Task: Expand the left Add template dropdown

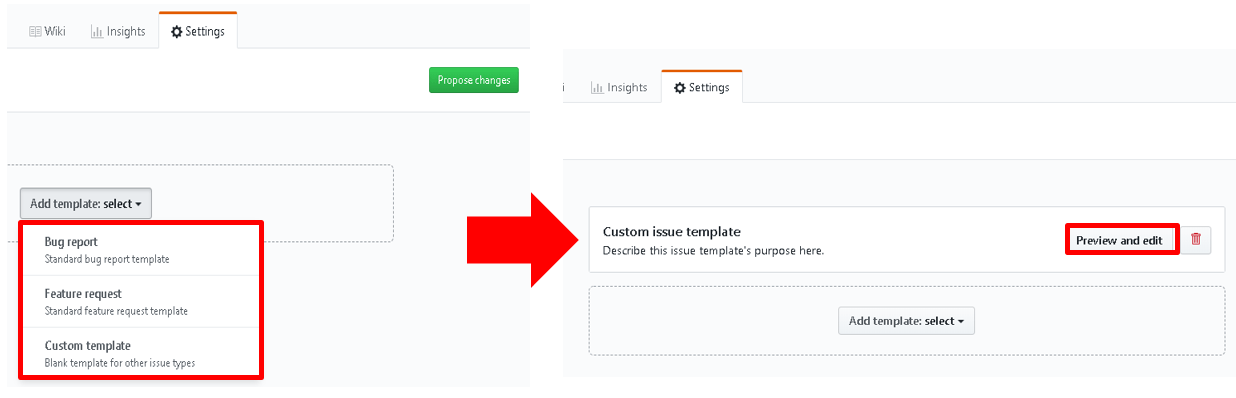Action: tap(85, 203)
